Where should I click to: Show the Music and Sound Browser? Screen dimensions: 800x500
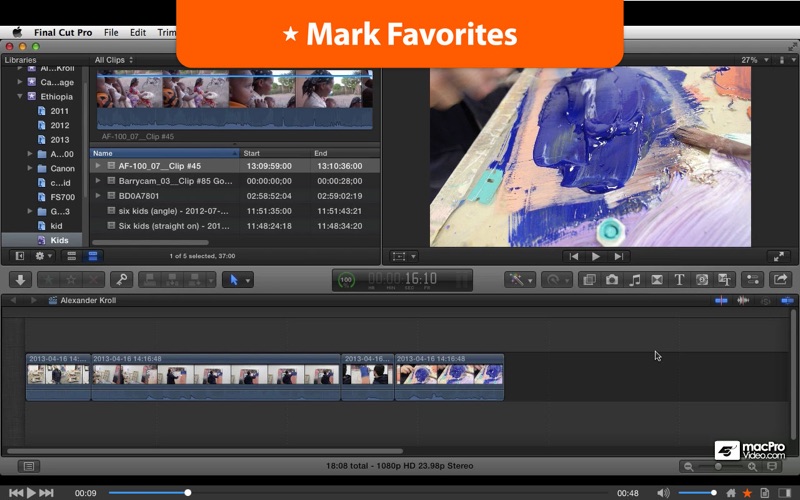coord(634,280)
